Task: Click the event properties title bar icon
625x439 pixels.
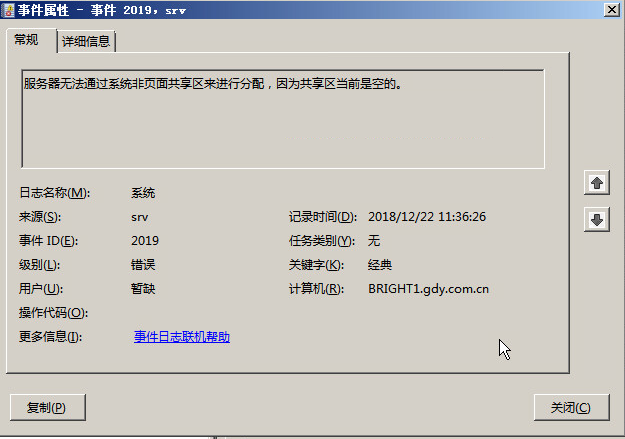Action: [x=9, y=10]
